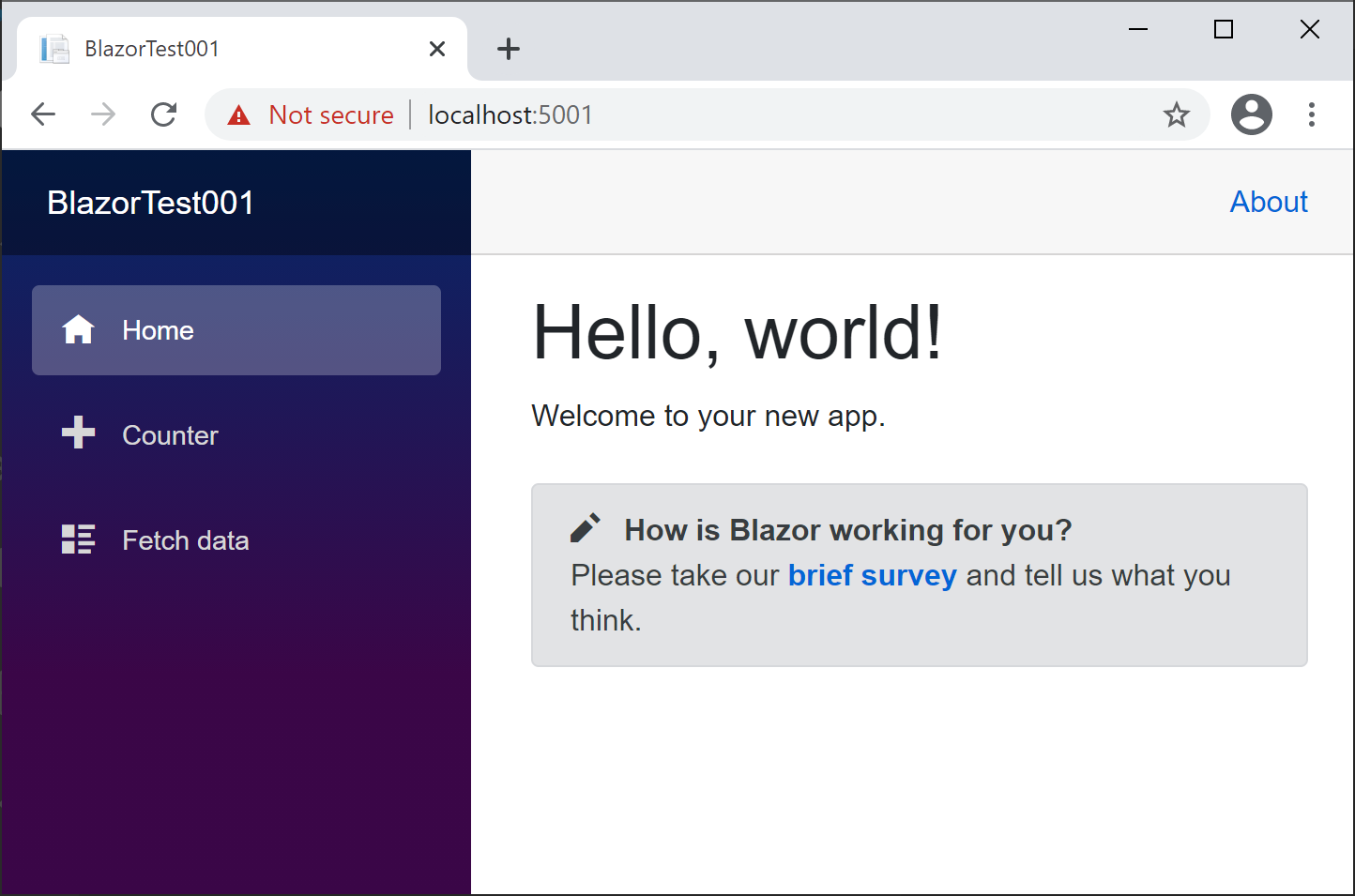Click the BlazorTest001 tab favicon
1355x896 pixels.
(x=54, y=49)
